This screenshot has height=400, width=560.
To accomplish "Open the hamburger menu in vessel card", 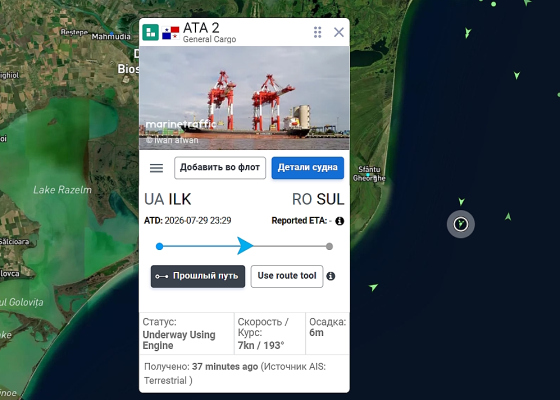I will [x=156, y=168].
